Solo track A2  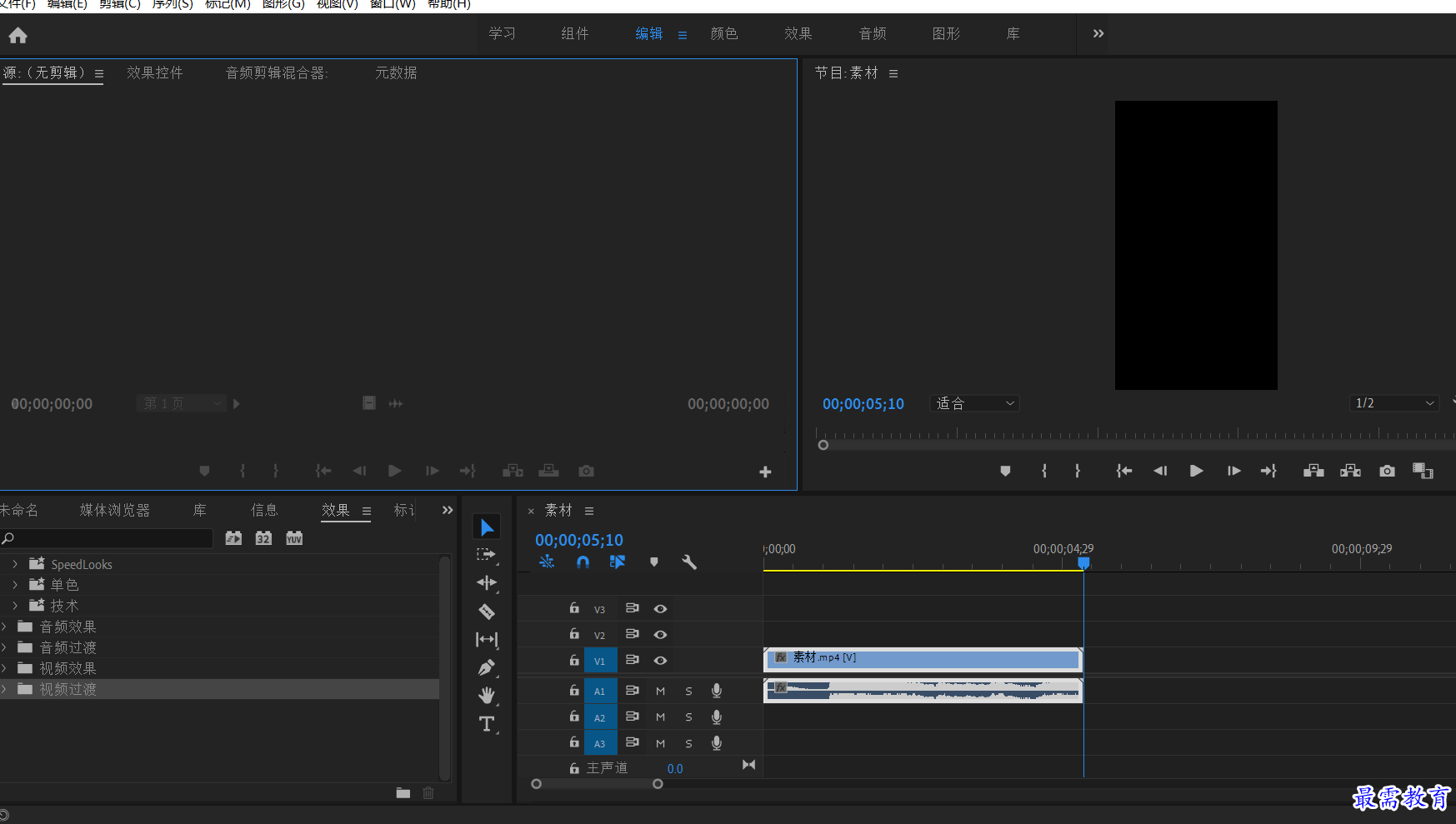click(688, 717)
